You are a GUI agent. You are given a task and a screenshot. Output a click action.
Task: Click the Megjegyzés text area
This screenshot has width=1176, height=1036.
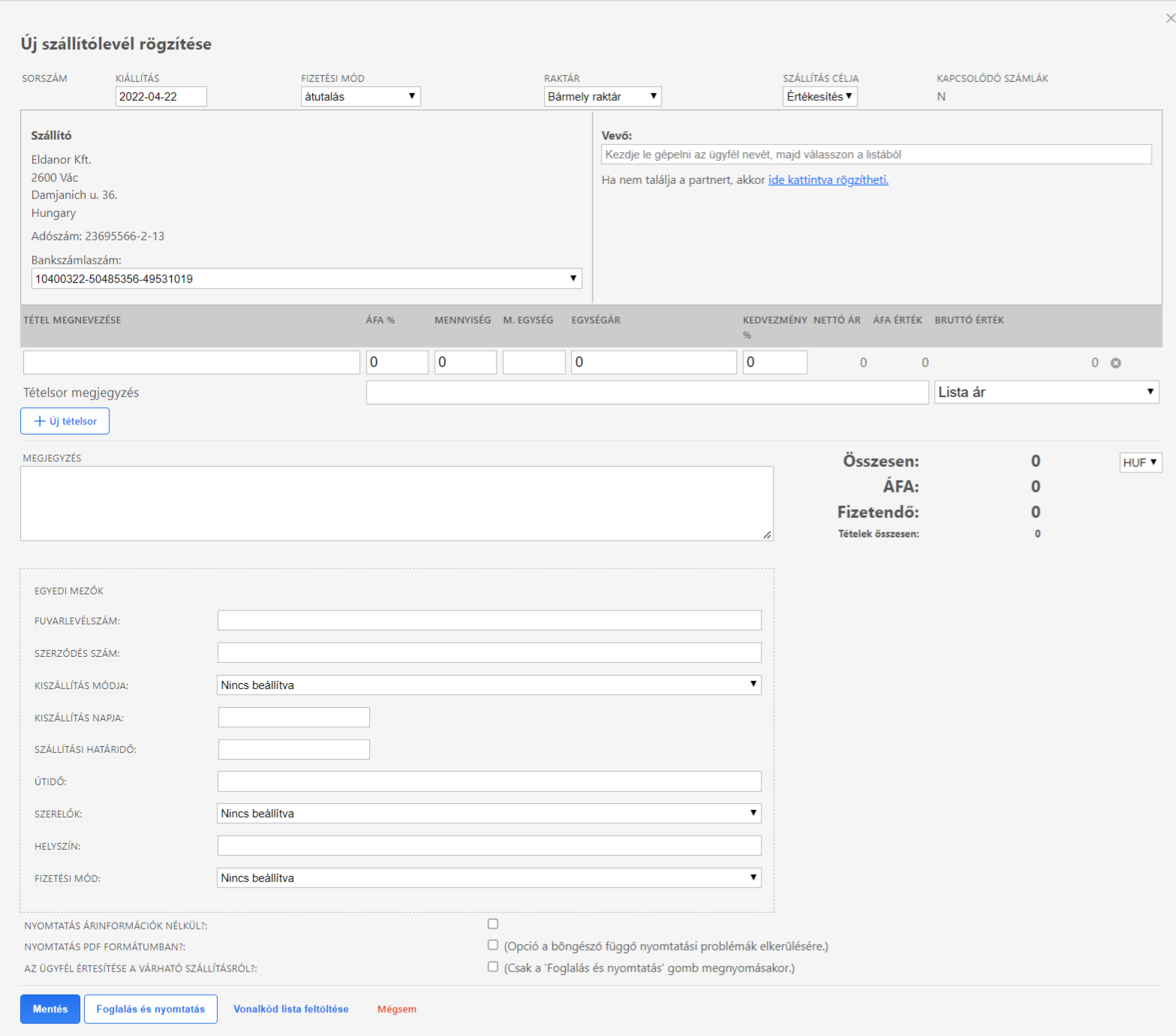397,504
